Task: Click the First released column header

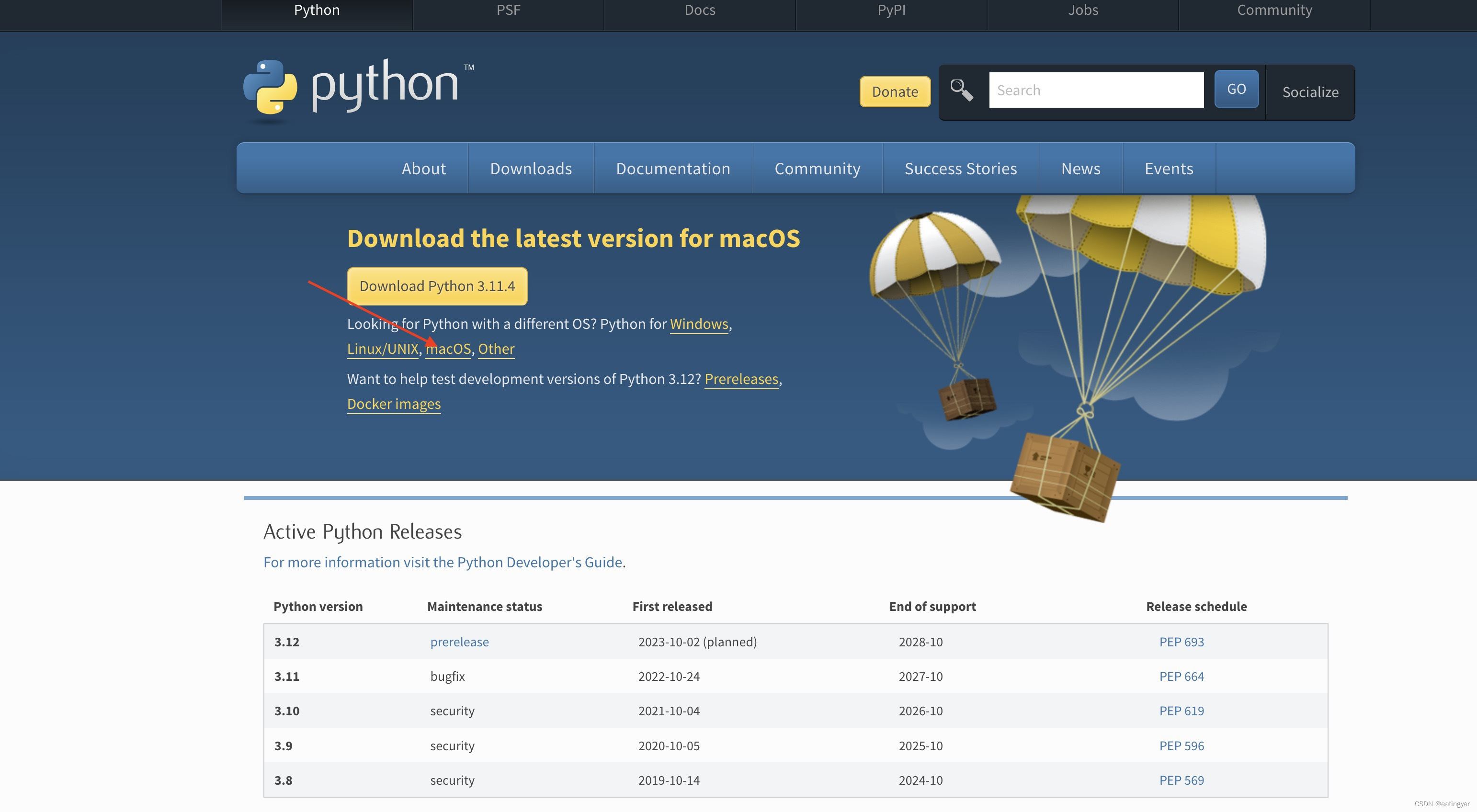Action: [x=672, y=606]
